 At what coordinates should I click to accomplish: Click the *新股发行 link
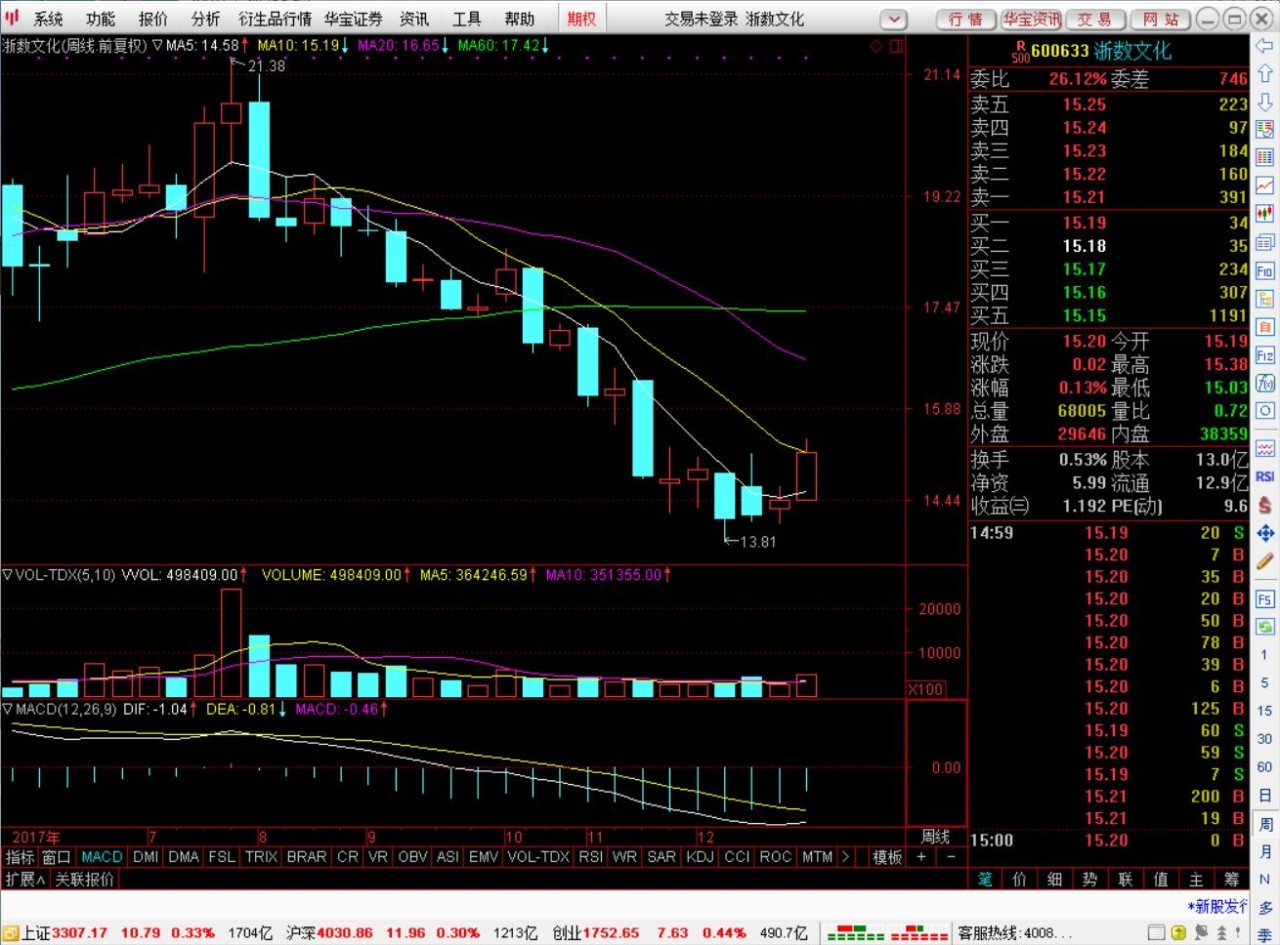(x=1217, y=906)
